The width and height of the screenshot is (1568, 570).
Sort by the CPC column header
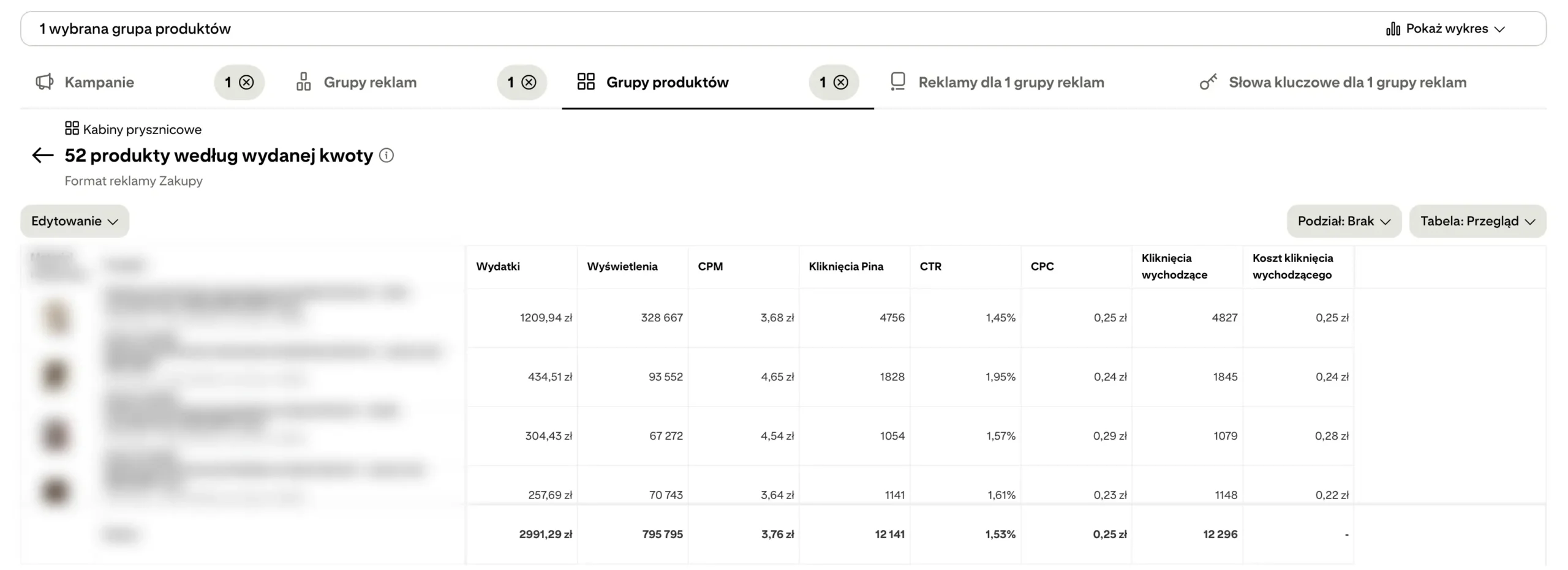[1042, 266]
